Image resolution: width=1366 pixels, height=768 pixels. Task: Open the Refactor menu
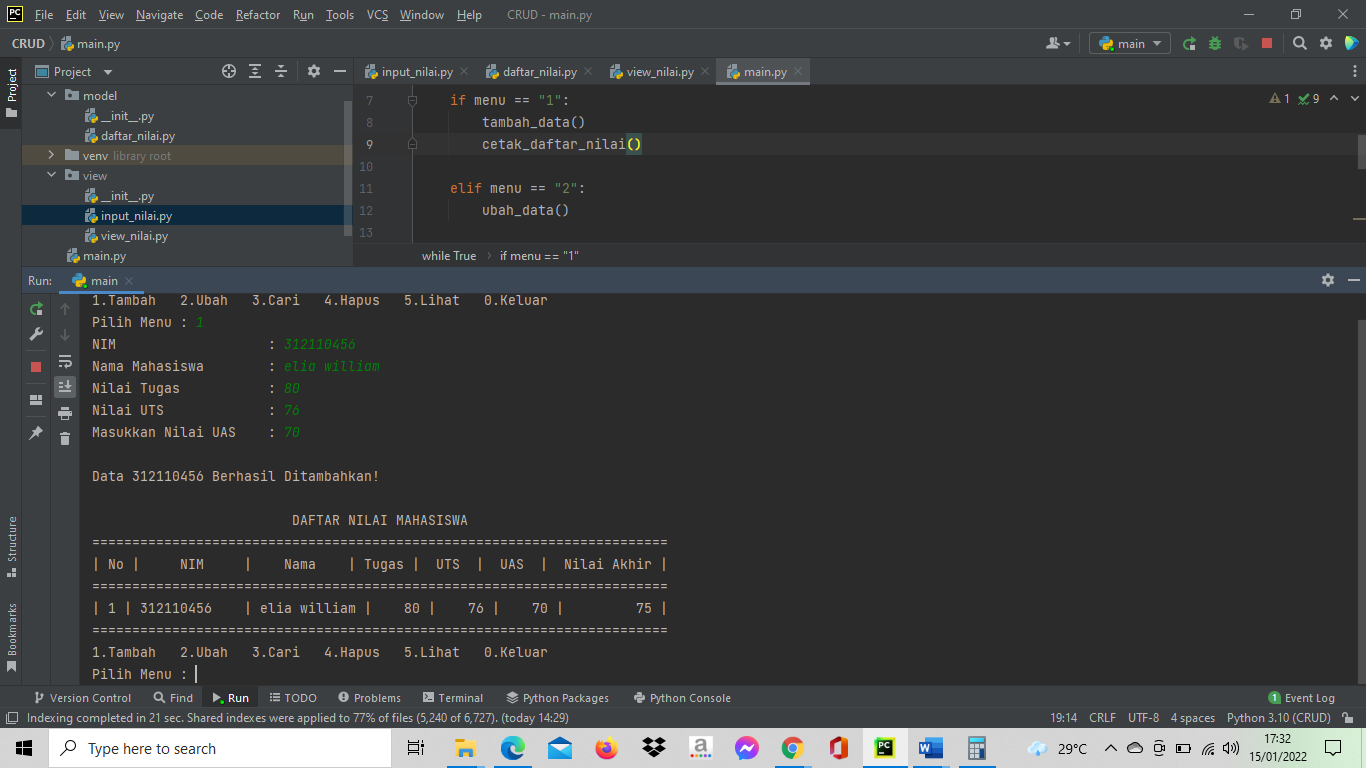tap(257, 14)
